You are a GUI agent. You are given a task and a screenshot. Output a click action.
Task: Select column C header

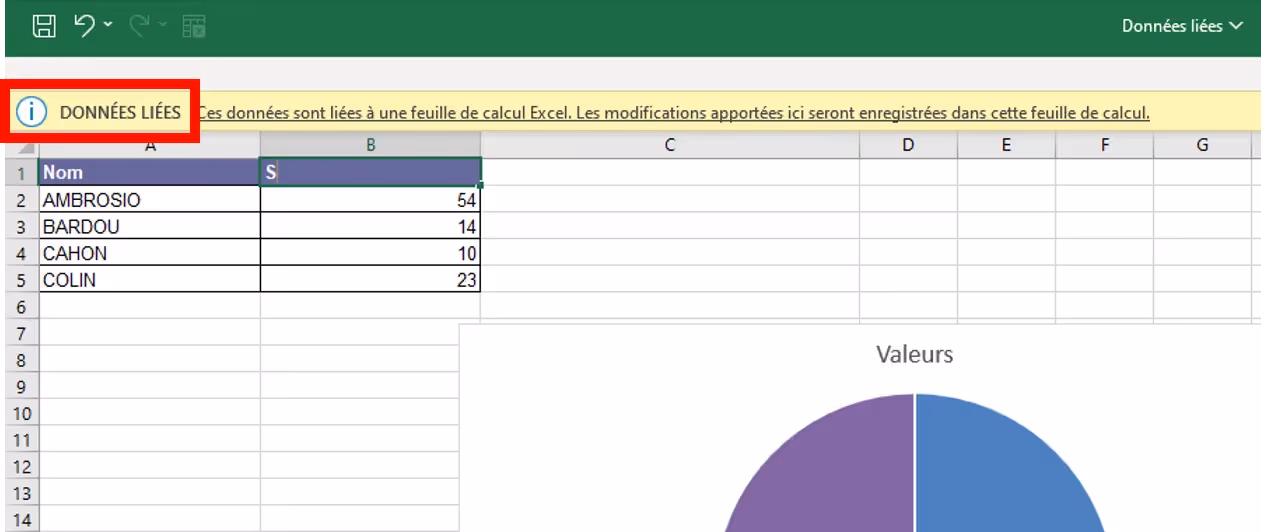669,146
